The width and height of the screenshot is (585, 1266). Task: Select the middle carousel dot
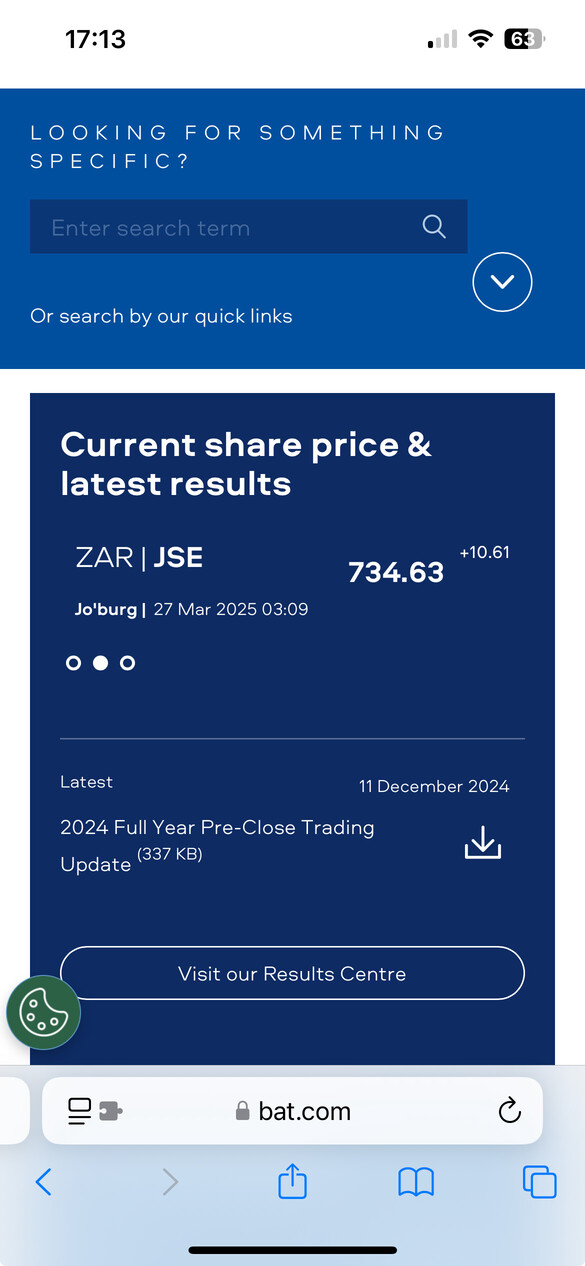(100, 663)
